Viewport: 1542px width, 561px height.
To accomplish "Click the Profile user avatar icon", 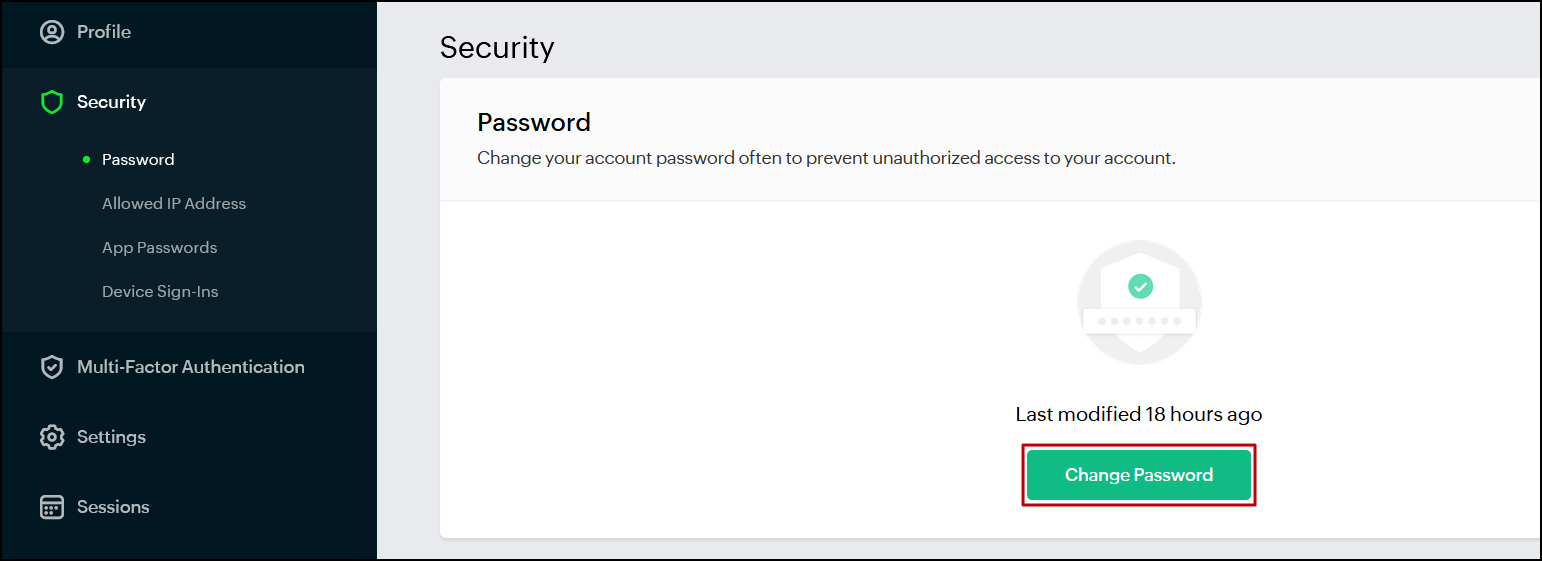I will point(51,32).
